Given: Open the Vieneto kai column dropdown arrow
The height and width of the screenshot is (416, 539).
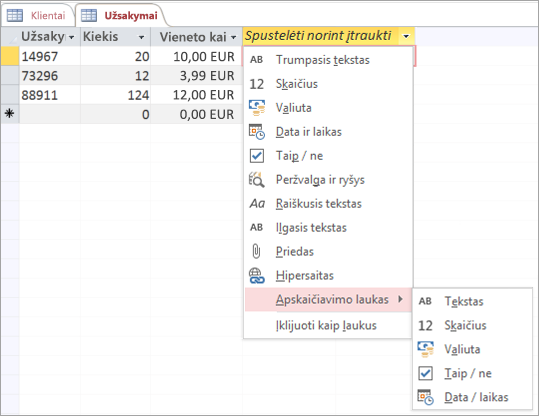Looking at the screenshot, I should [x=233, y=37].
